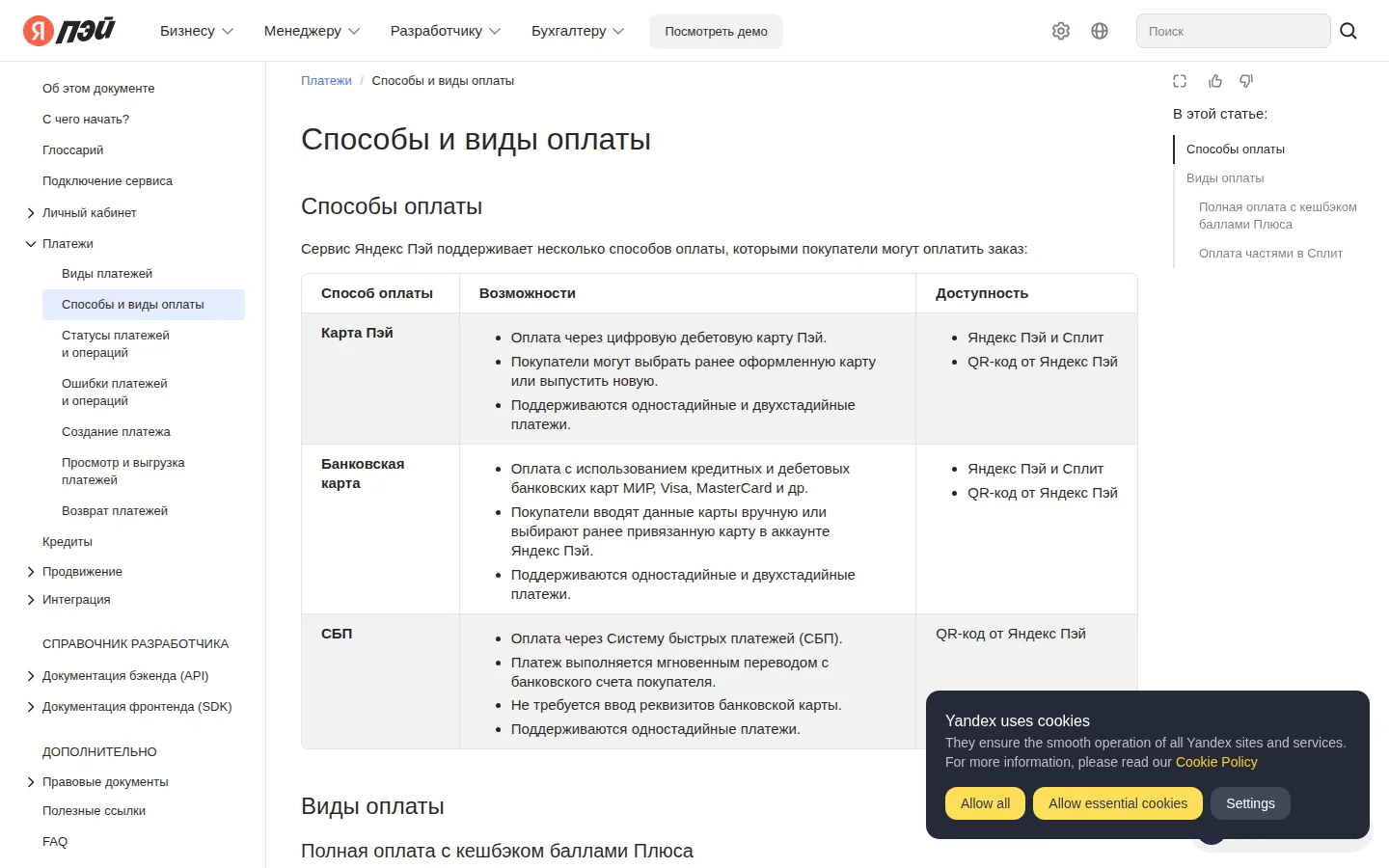
Task: Open the Cookie Policy link
Action: pyautogui.click(x=1216, y=762)
